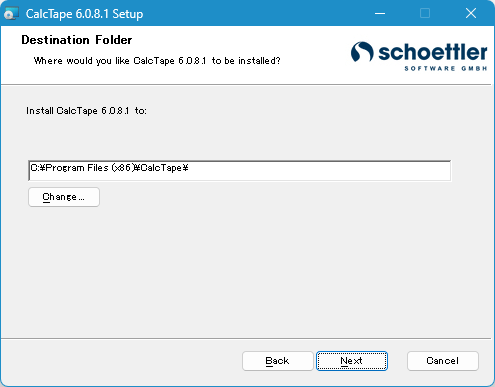The image size is (495, 387).
Task: Focus the installation path input field
Action: point(240,171)
